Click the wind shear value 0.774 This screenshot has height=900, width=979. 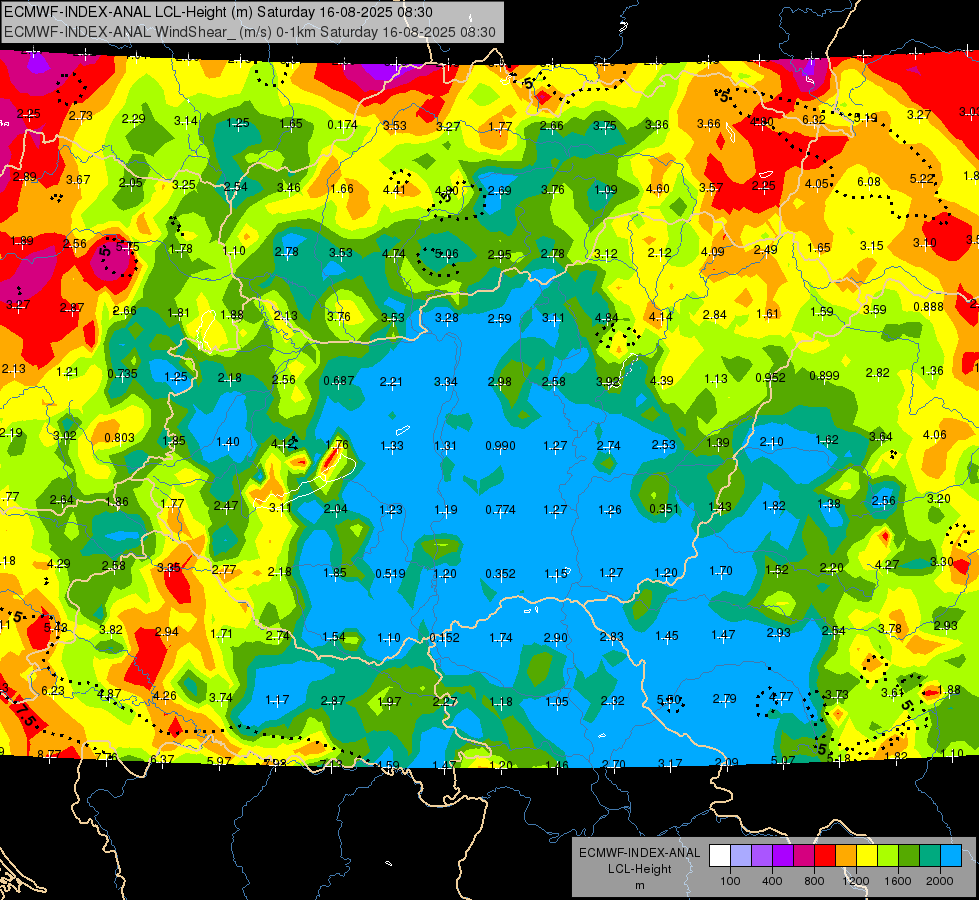tap(500, 510)
